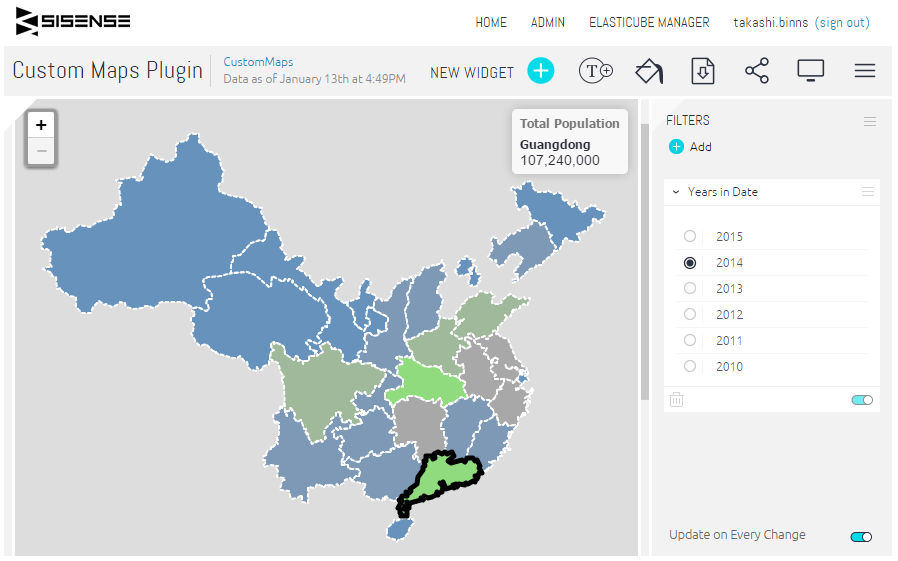Viewport: 898px width, 561px height.
Task: Add a new filter
Action: (690, 147)
